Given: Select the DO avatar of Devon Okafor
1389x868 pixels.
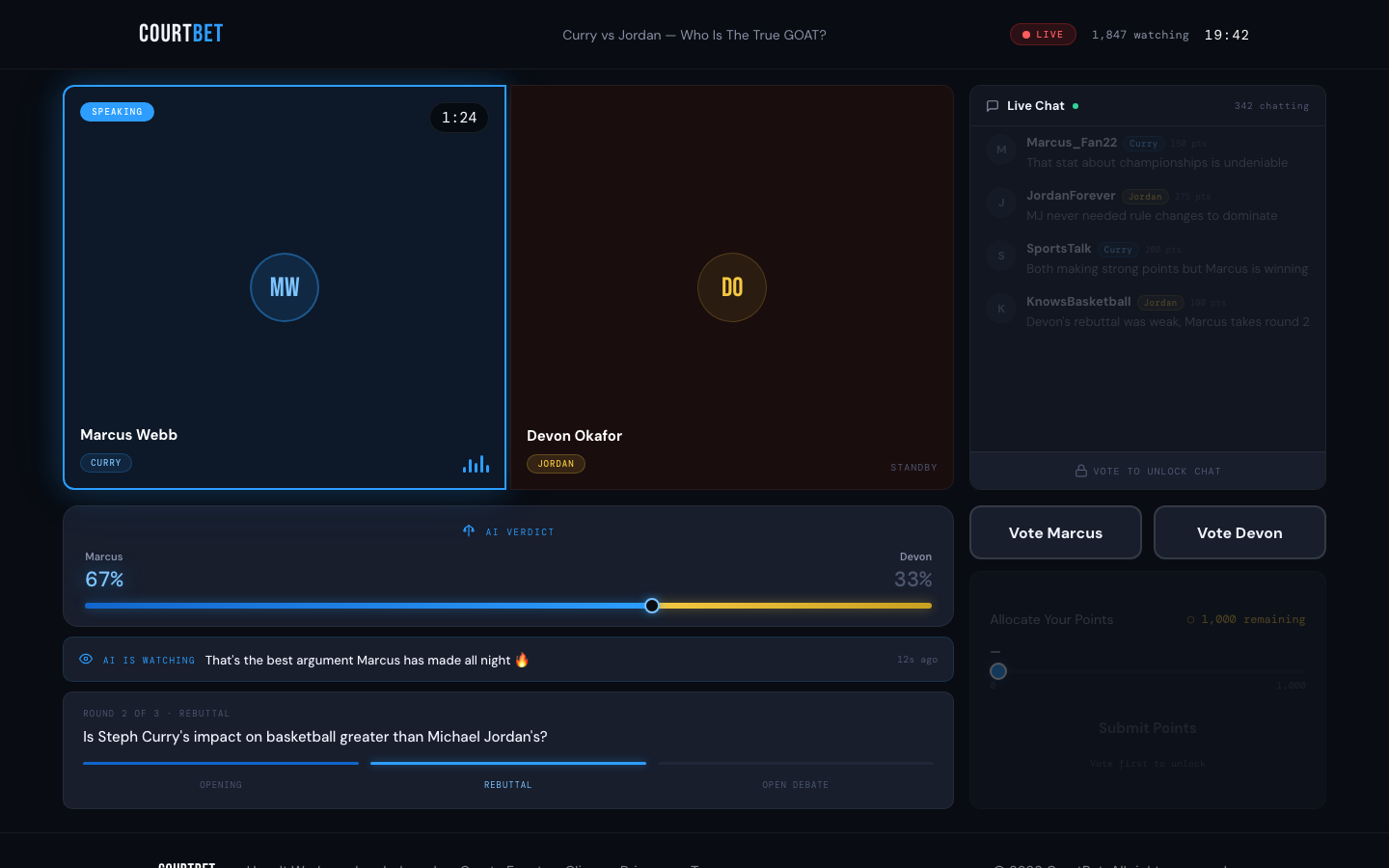Looking at the screenshot, I should 732,287.
